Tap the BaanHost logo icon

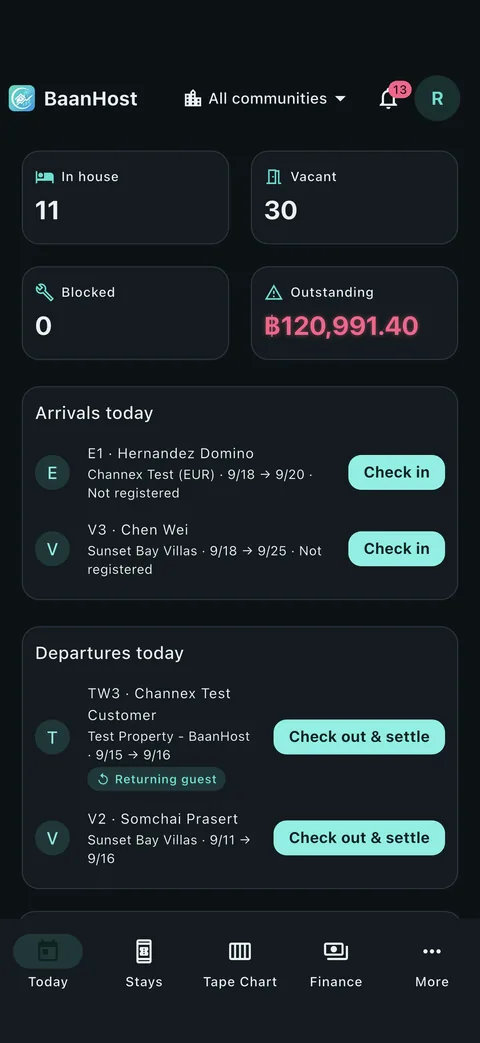click(22, 98)
